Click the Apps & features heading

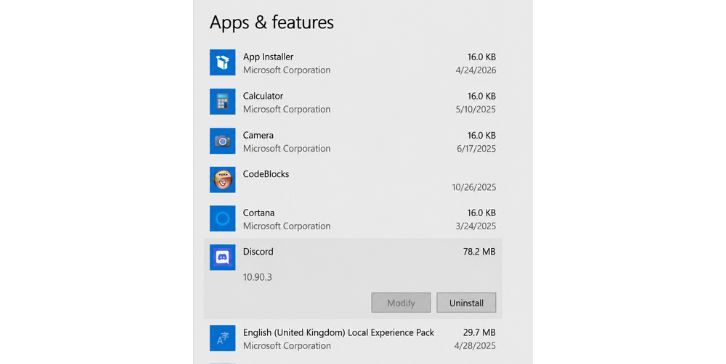coord(272,23)
